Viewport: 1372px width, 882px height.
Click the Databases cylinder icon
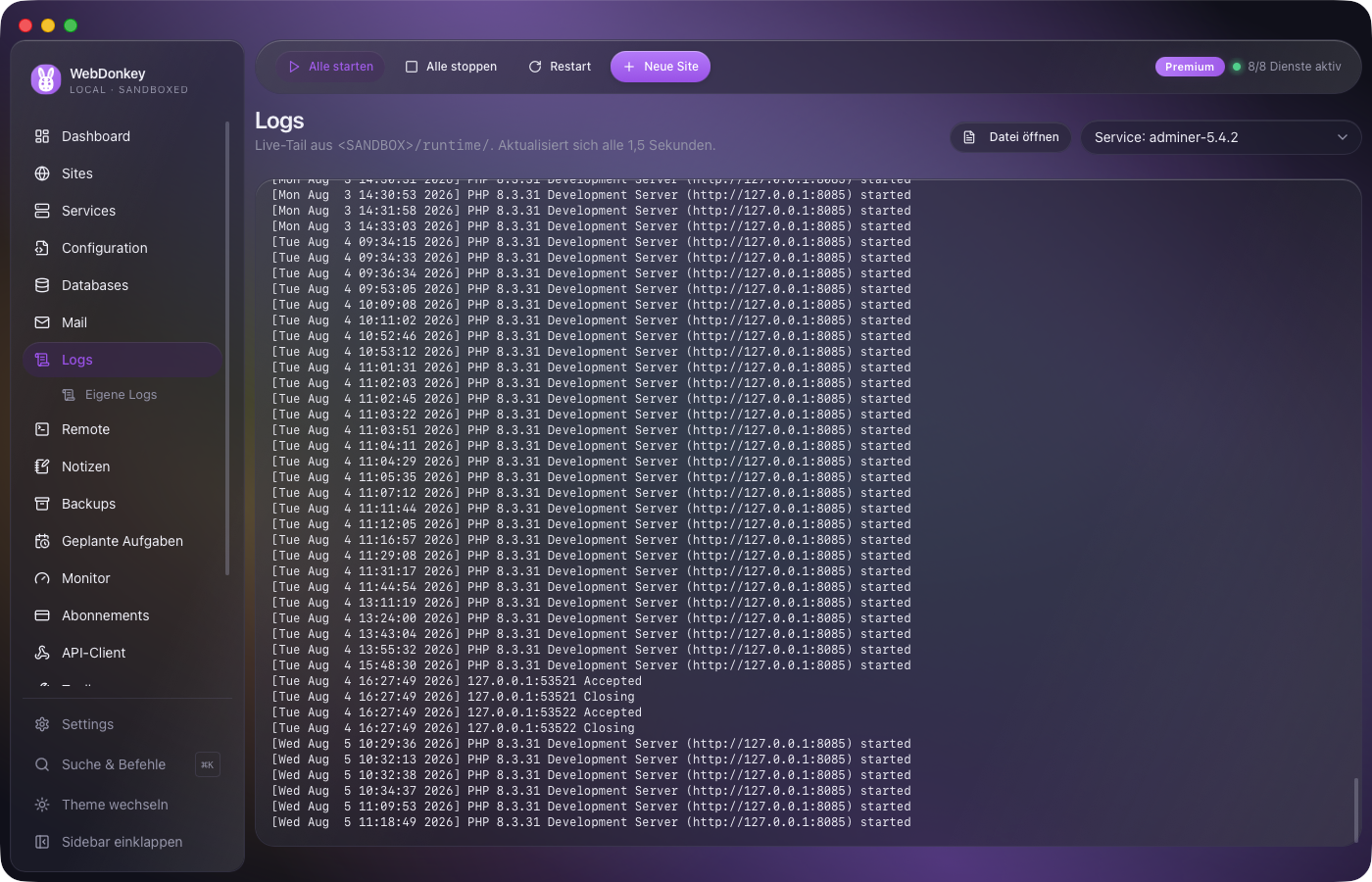point(42,285)
